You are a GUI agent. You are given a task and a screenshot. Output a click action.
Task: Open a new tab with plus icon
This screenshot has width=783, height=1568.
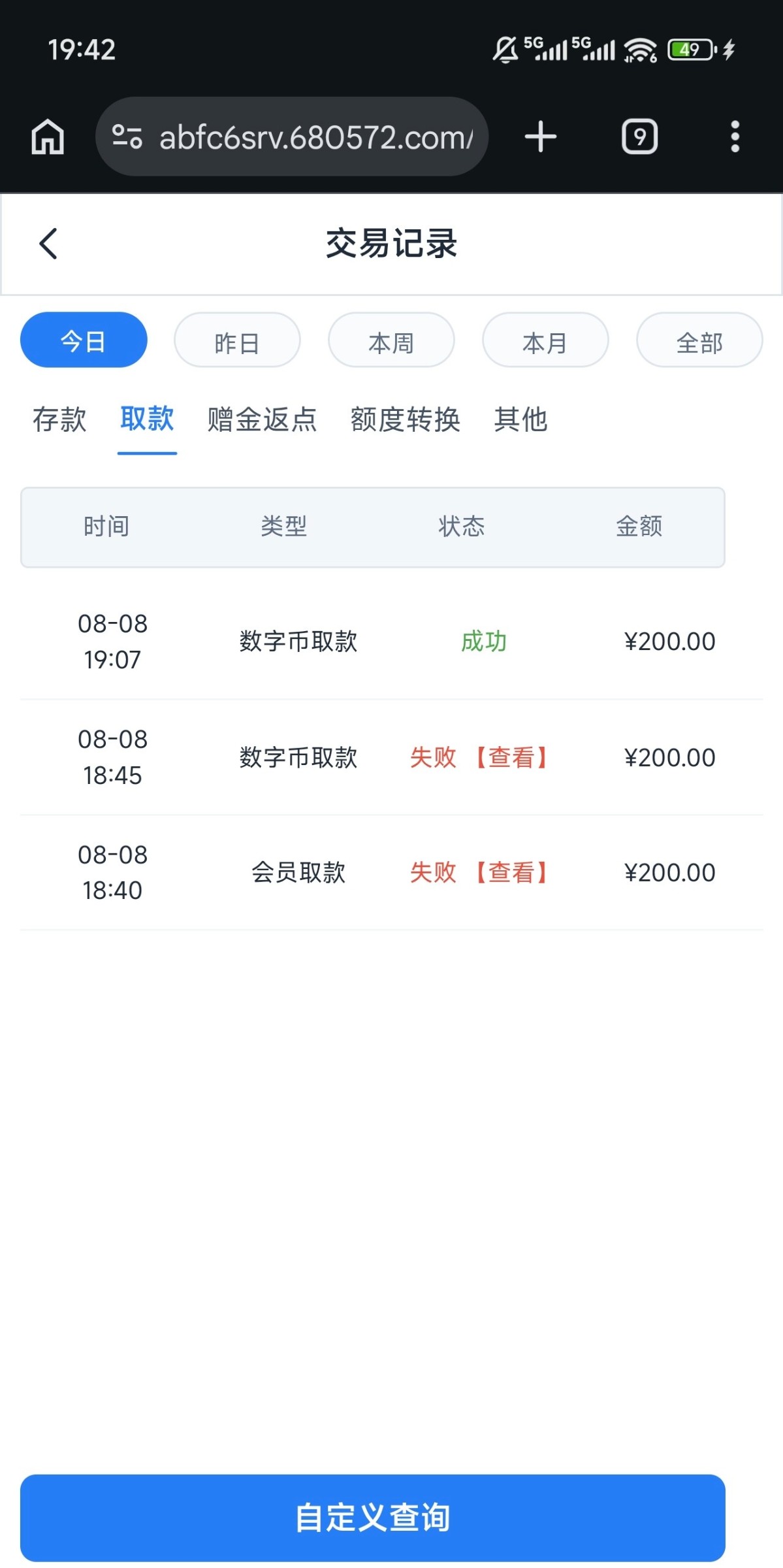tap(541, 137)
